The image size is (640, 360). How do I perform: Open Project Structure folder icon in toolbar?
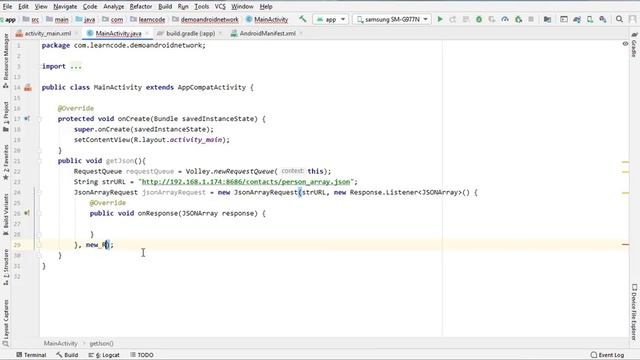pos(547,19)
